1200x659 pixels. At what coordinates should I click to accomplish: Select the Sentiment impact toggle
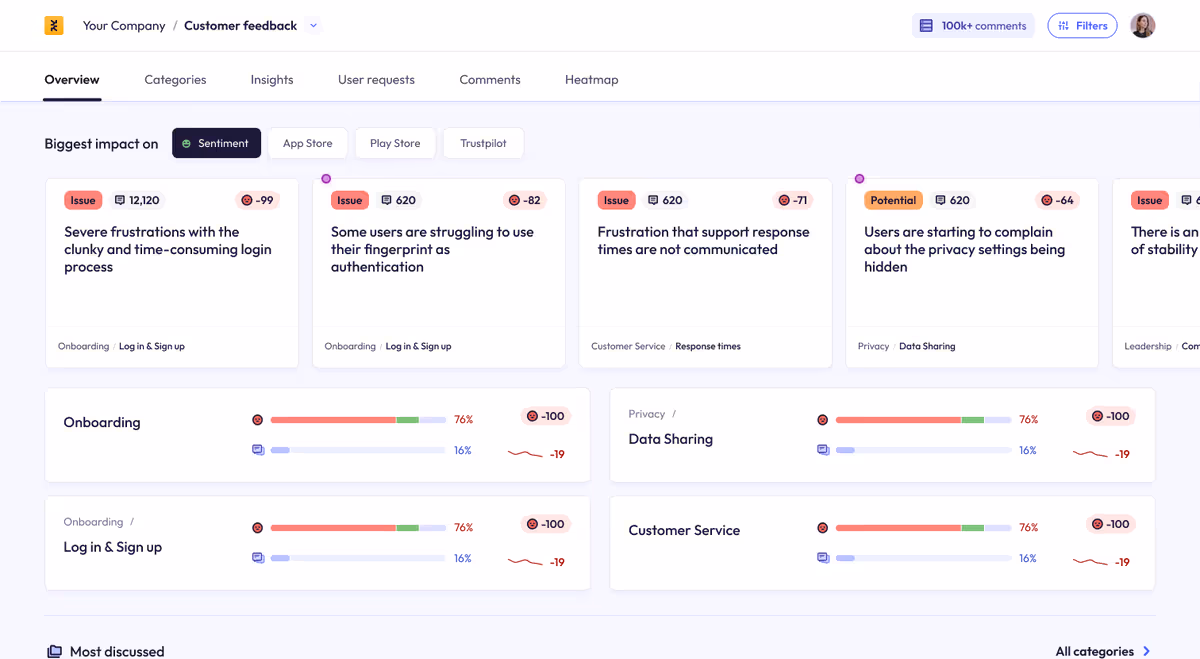[x=216, y=143]
